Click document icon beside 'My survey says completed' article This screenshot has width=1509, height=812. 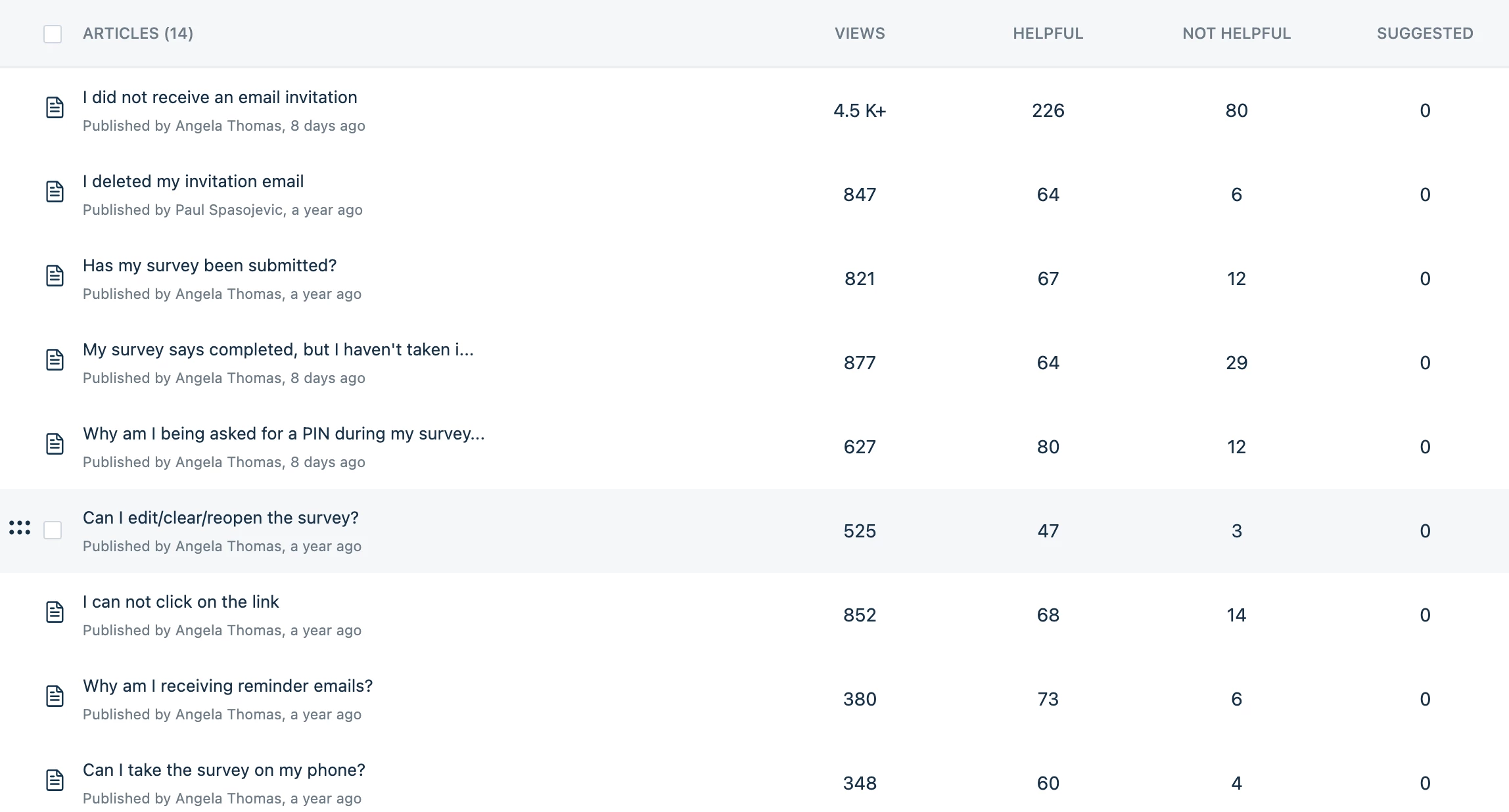point(55,360)
